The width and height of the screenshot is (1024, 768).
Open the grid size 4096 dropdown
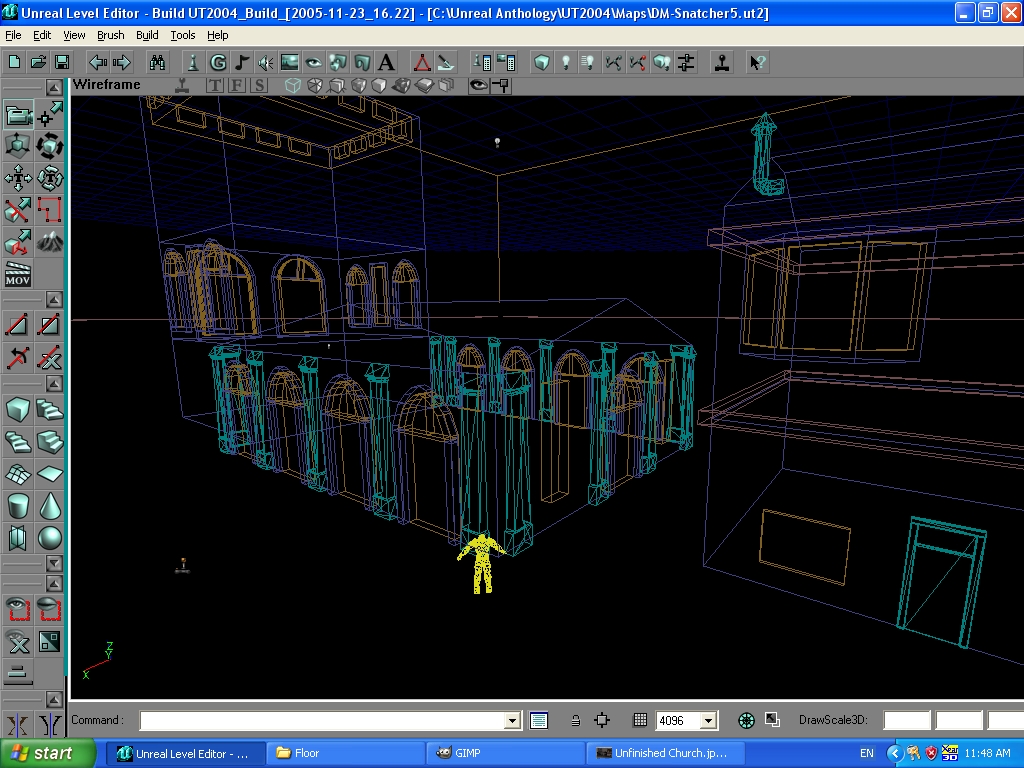[x=709, y=721]
